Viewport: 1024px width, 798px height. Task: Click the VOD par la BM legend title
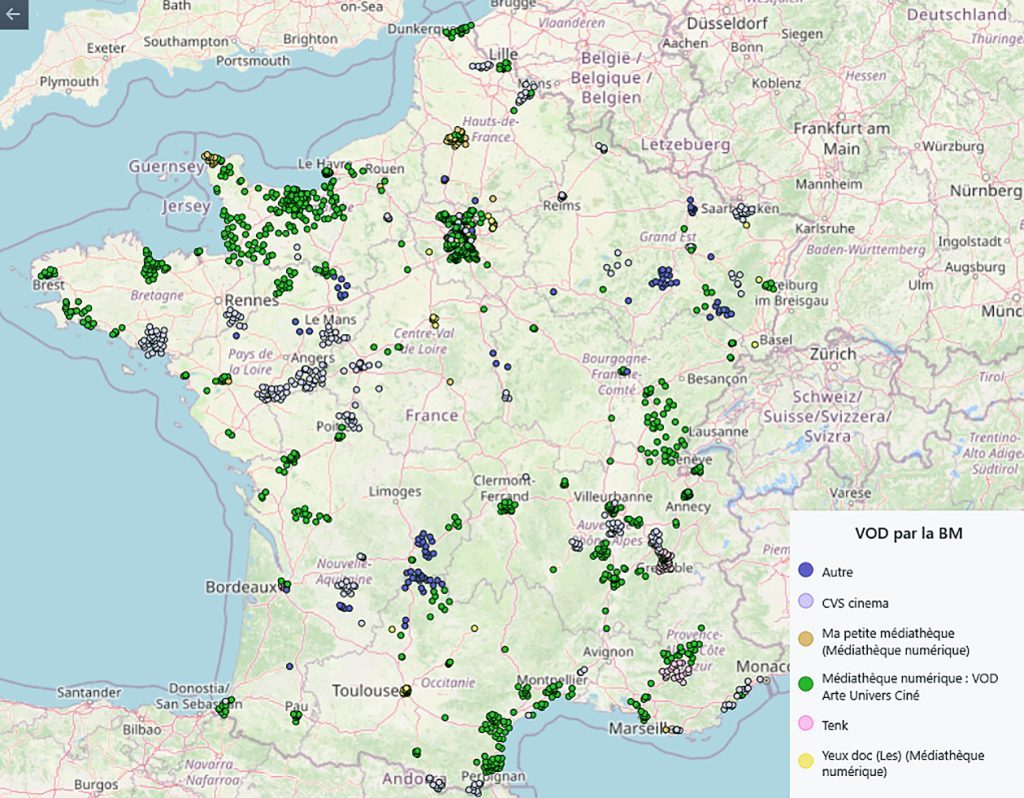[907, 533]
